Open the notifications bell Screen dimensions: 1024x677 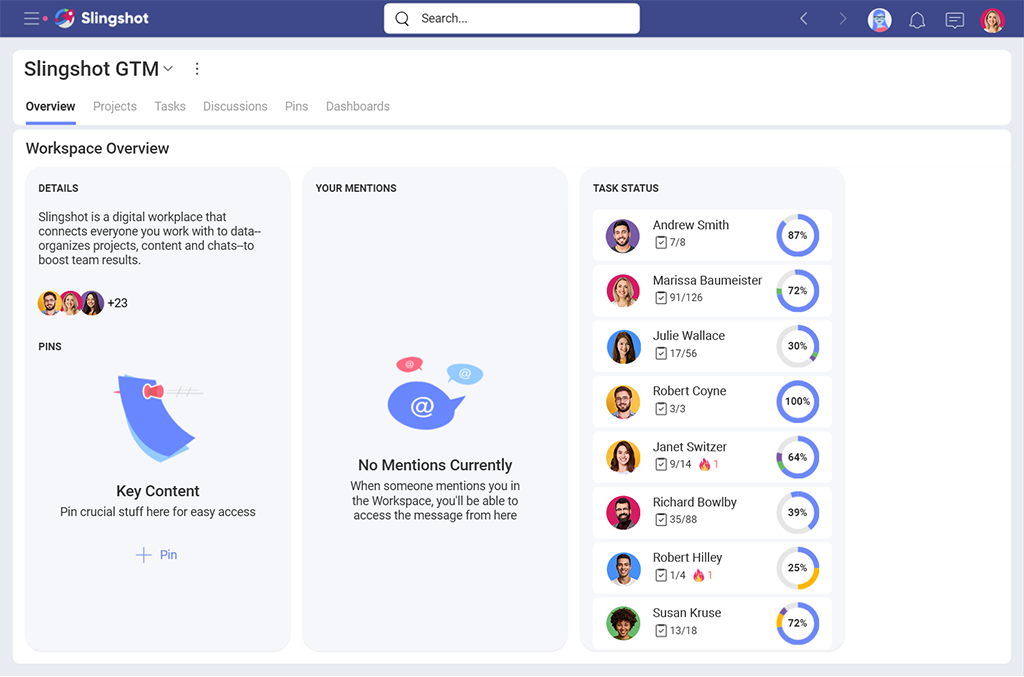pos(917,20)
